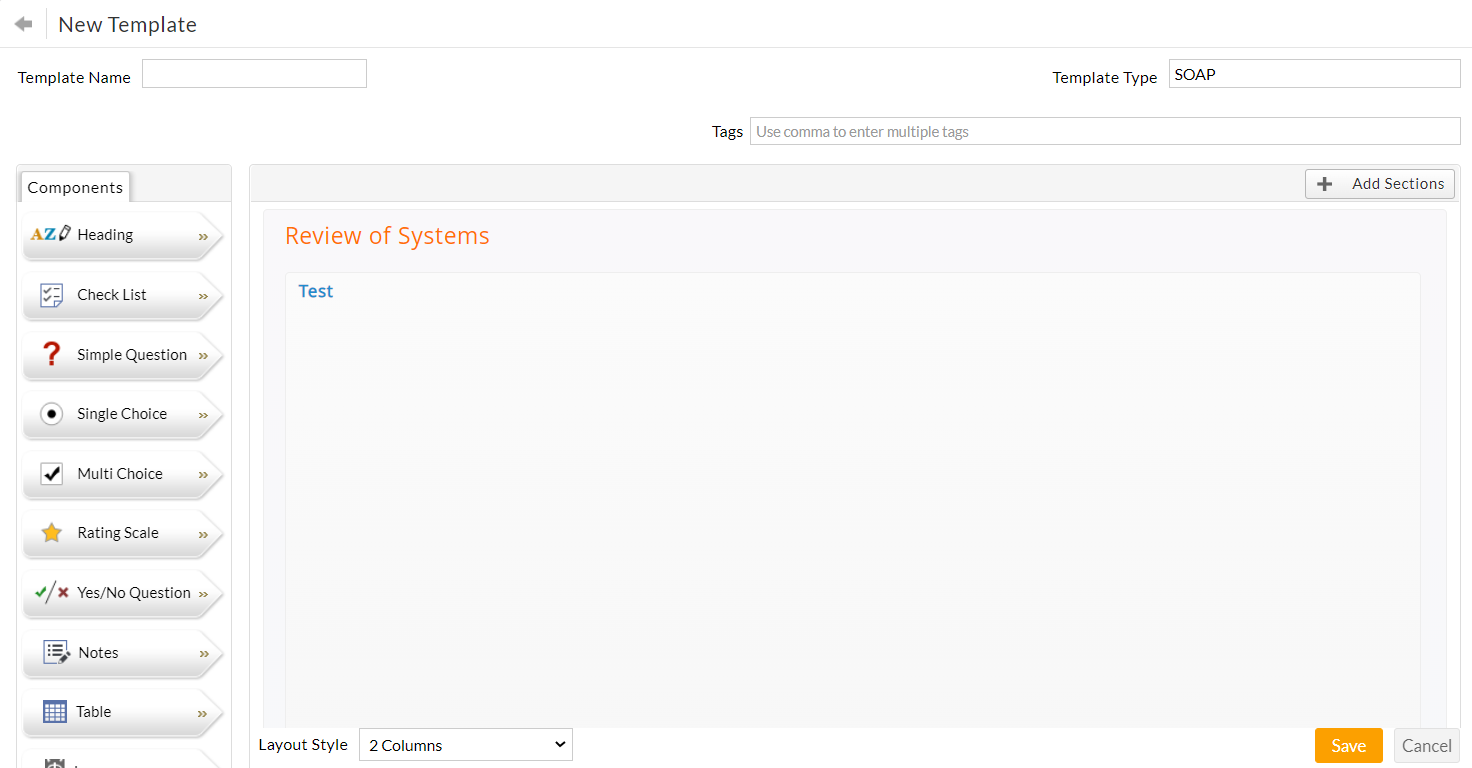
Task: Click the back arrow icon
Action: click(23, 24)
